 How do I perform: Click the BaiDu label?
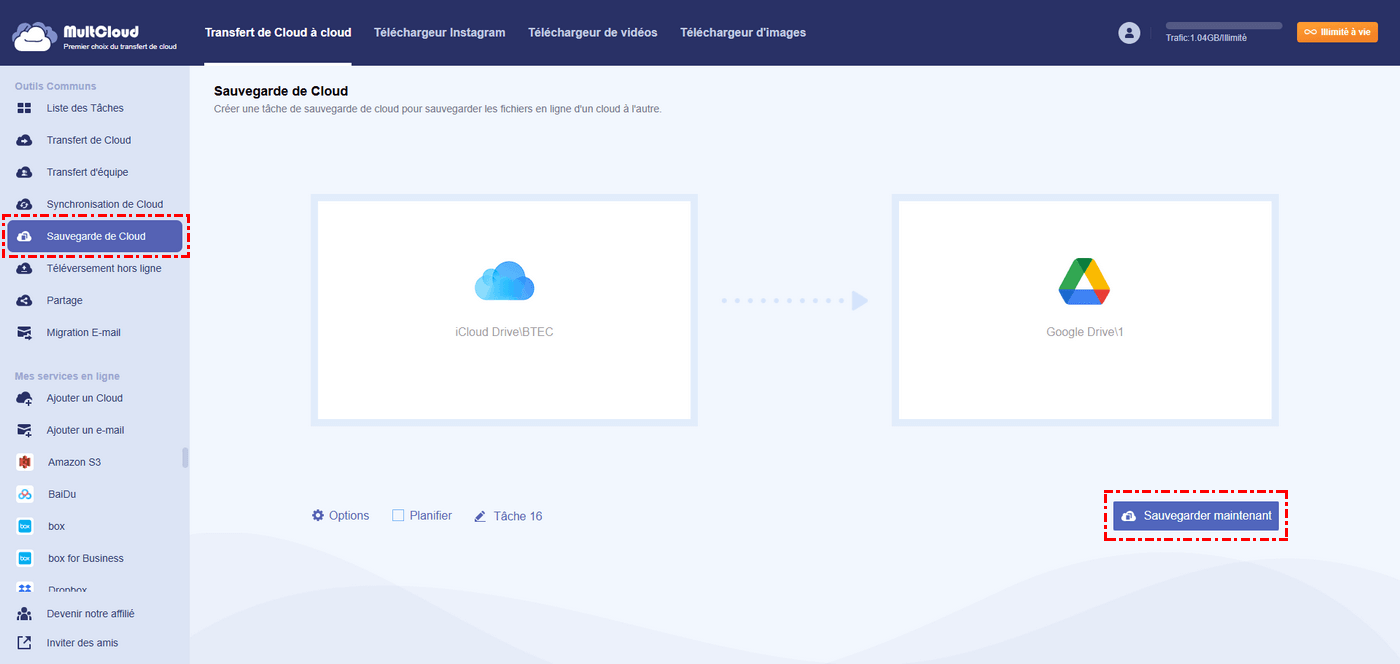click(62, 494)
